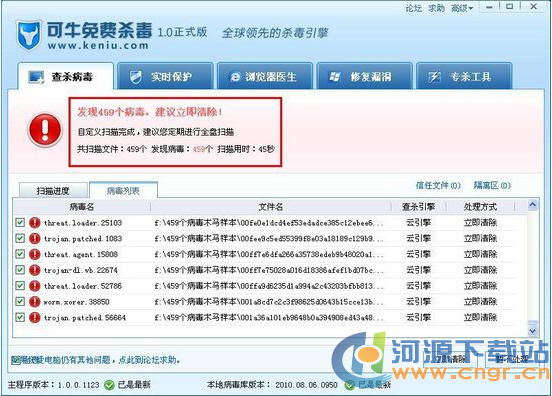Toggle the threat.agent.15808 checkbox
Viewport: 552px width, 396px height.
[20, 254]
